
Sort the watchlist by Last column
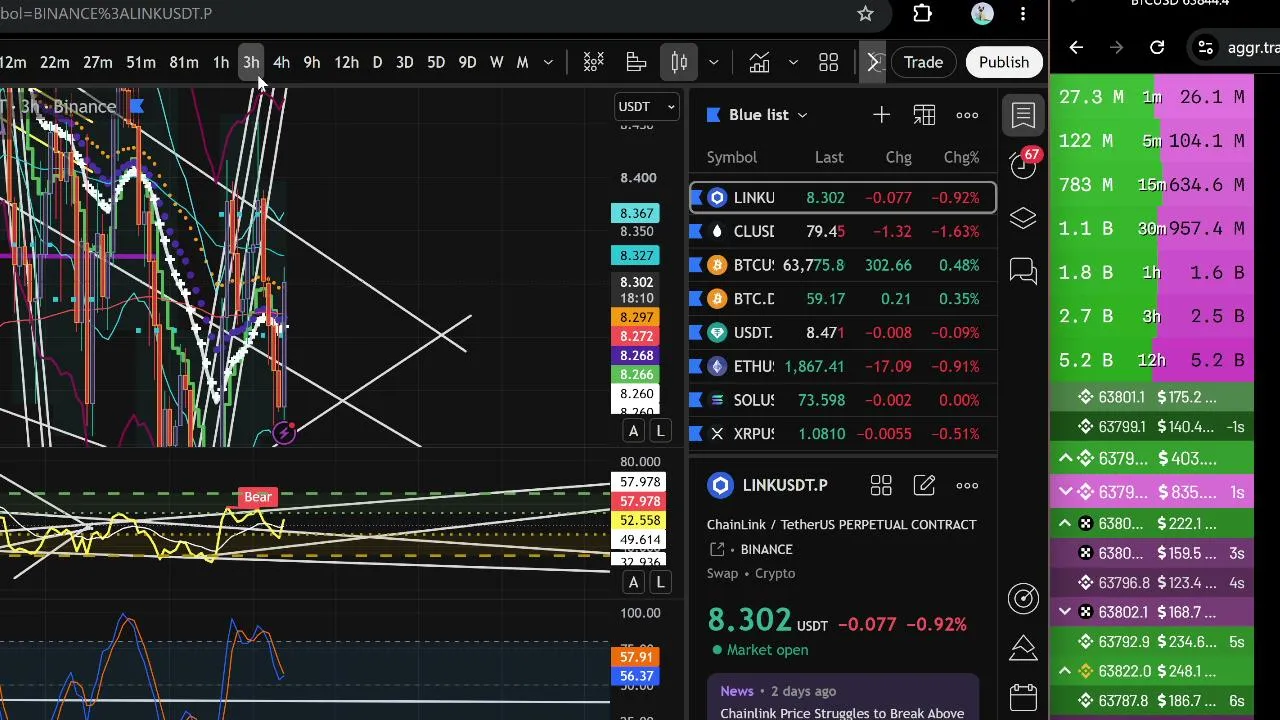pos(829,157)
